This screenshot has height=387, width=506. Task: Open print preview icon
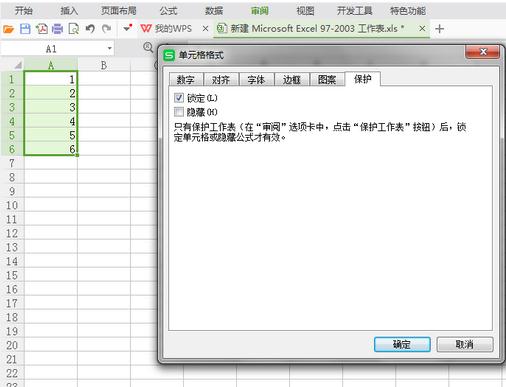coord(73,29)
